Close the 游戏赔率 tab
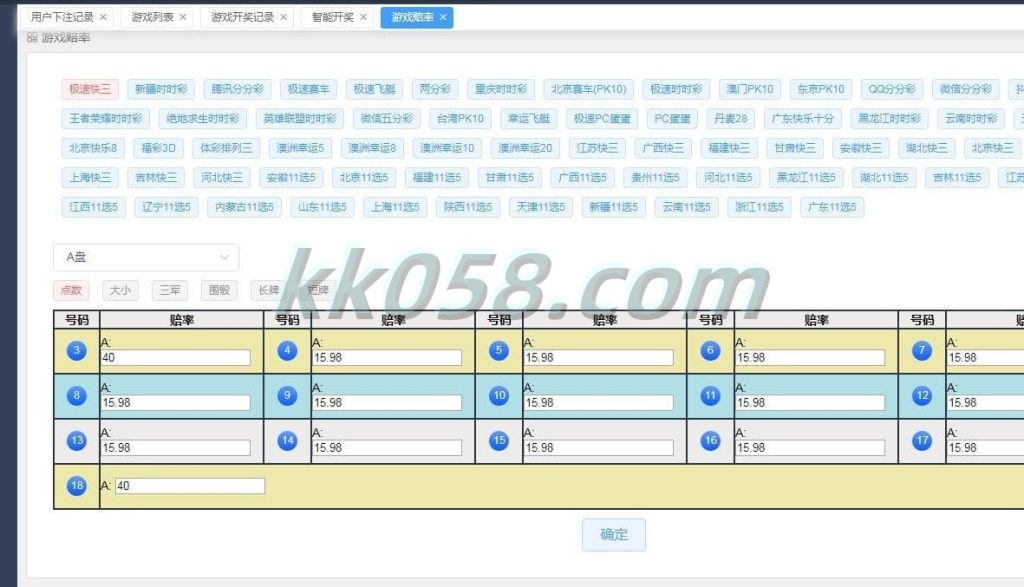Screen dimensions: 1024x587 [x=443, y=17]
